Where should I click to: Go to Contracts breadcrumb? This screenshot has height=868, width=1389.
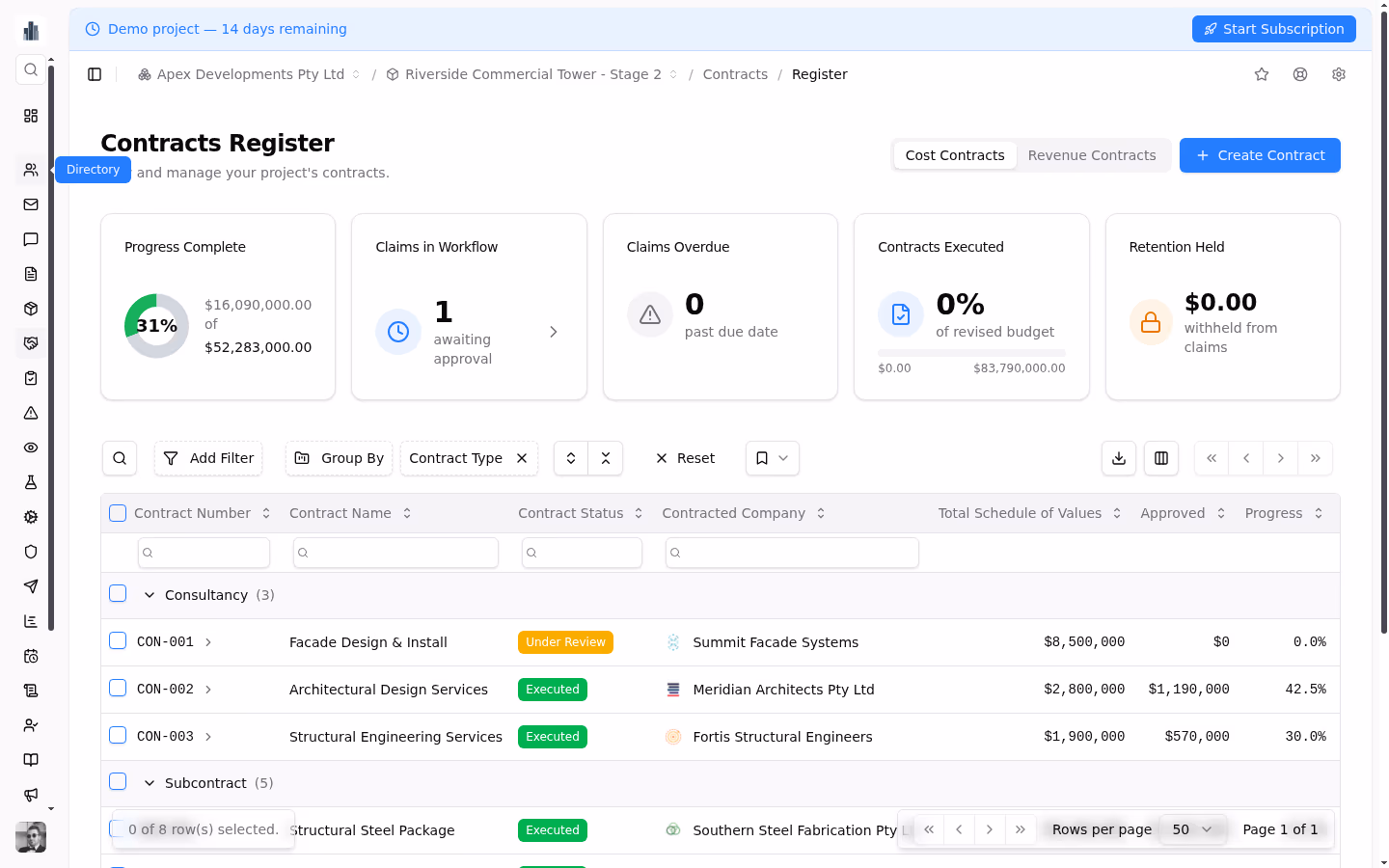pos(735,74)
